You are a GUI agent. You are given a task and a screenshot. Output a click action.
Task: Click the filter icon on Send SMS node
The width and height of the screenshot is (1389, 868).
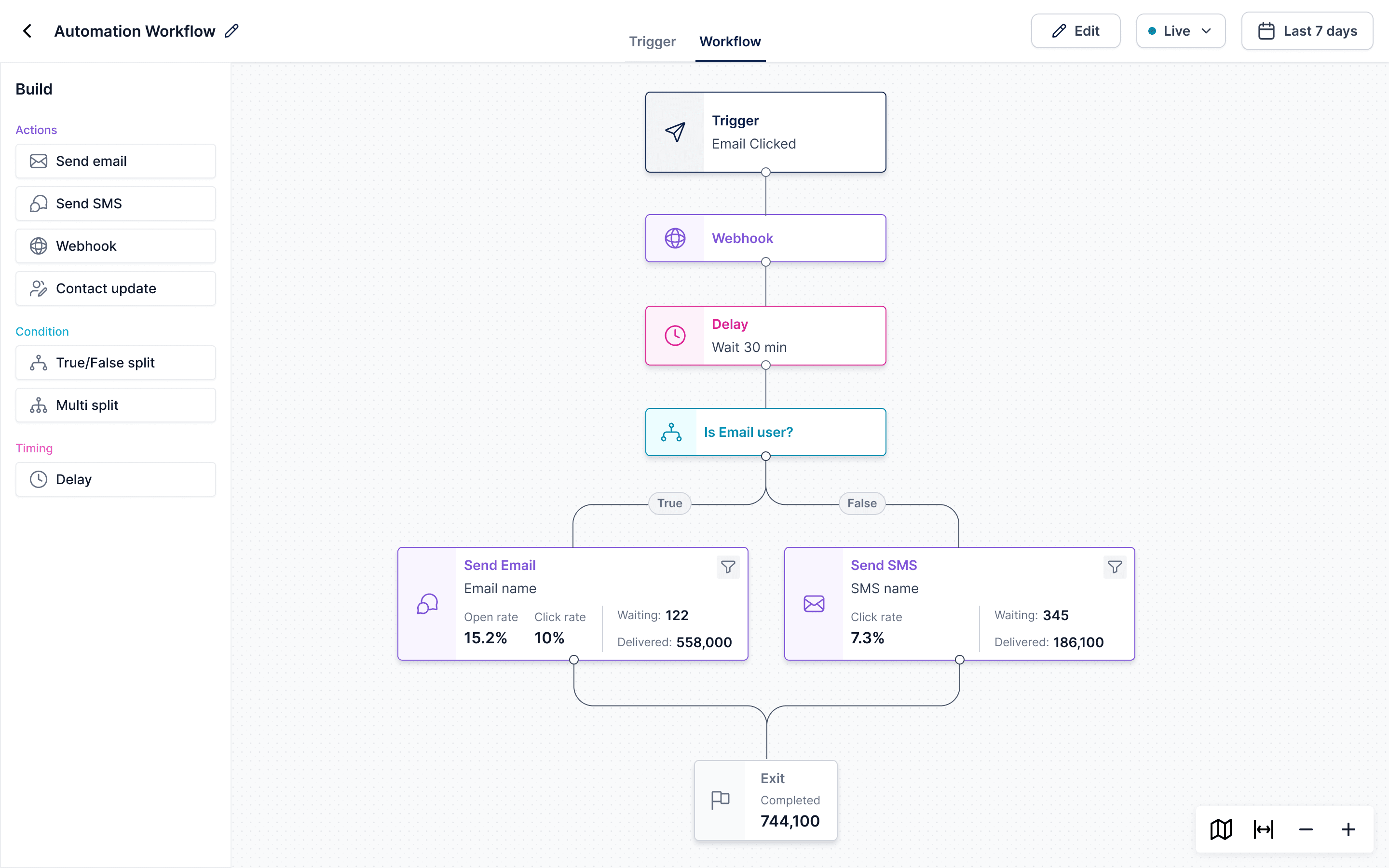(x=1115, y=567)
